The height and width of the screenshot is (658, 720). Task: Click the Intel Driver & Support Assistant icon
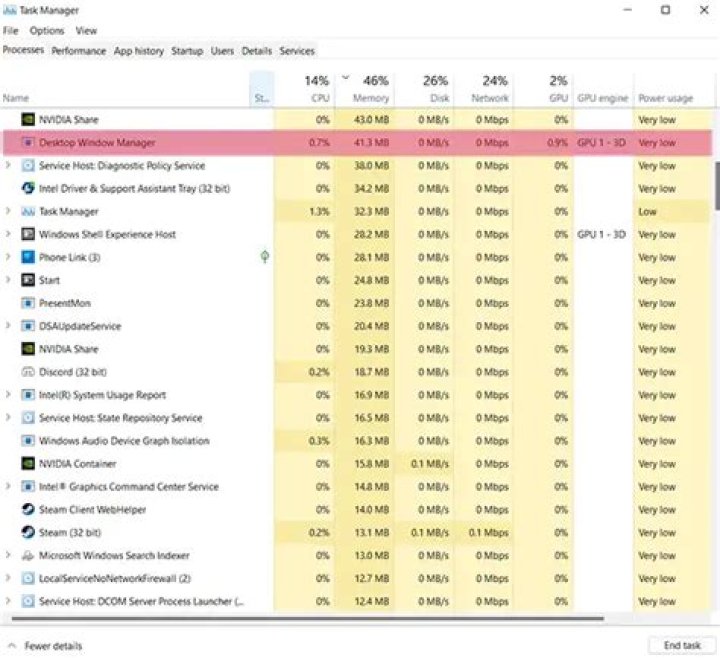[28, 188]
